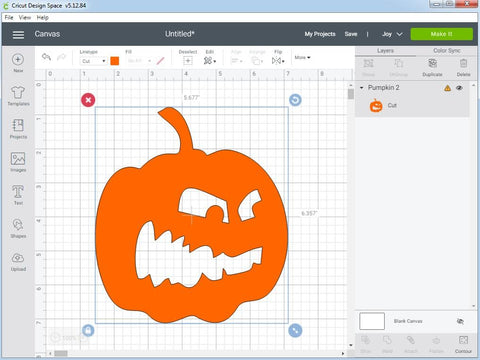Open the Align menu
Image resolution: width=480 pixels, height=360 pixels.
[236, 60]
